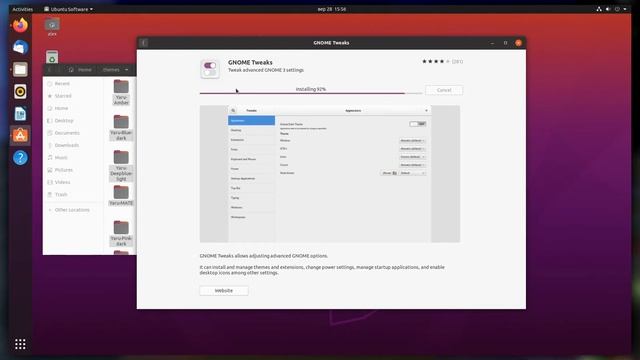640x360 pixels.
Task: Cancel the GNOME Tweaks installation
Action: point(444,90)
